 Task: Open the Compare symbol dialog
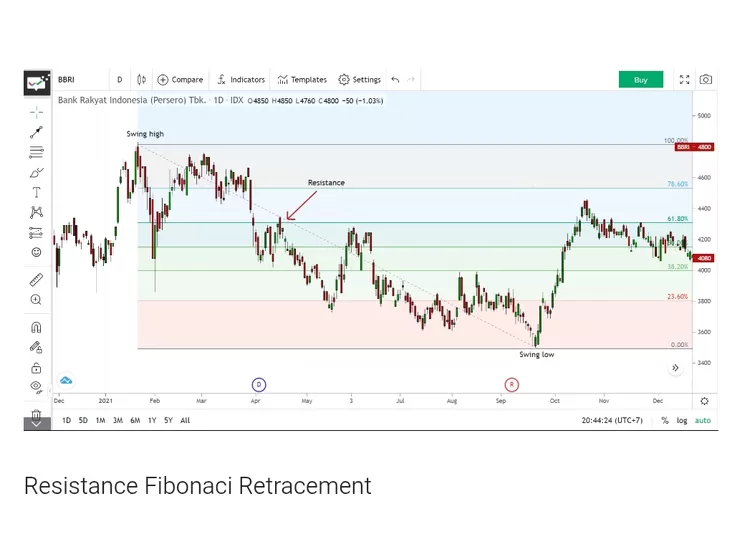click(x=180, y=79)
